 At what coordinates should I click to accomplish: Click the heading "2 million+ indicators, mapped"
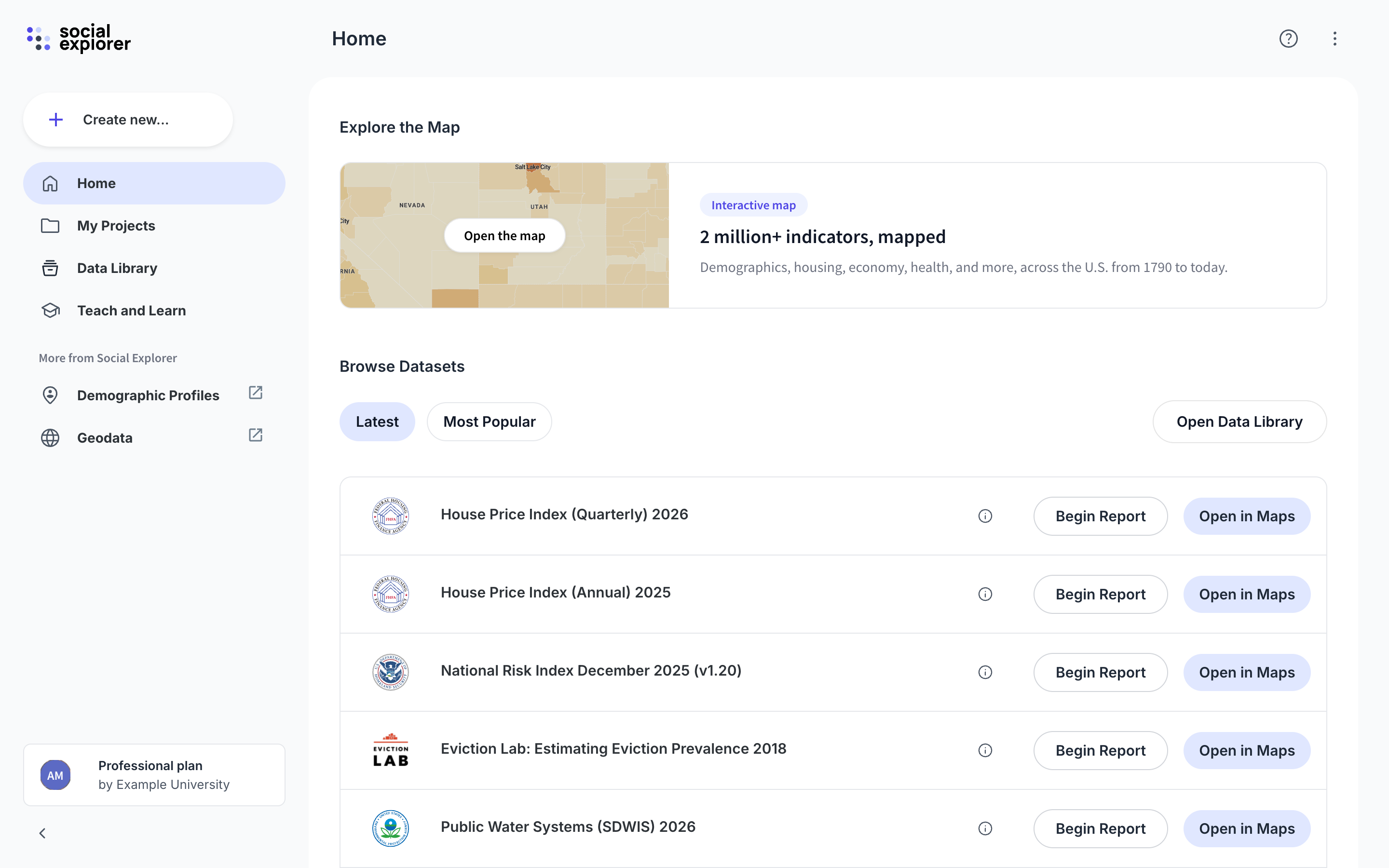pos(822,236)
